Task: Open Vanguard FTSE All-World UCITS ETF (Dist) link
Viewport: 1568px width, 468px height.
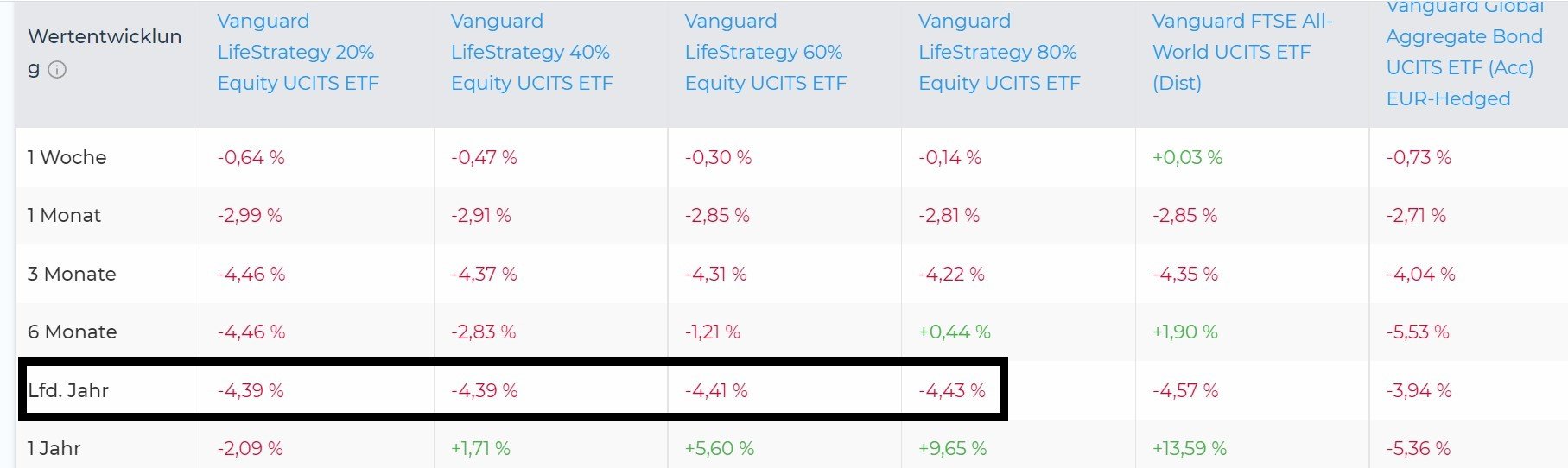Action: [1241, 52]
